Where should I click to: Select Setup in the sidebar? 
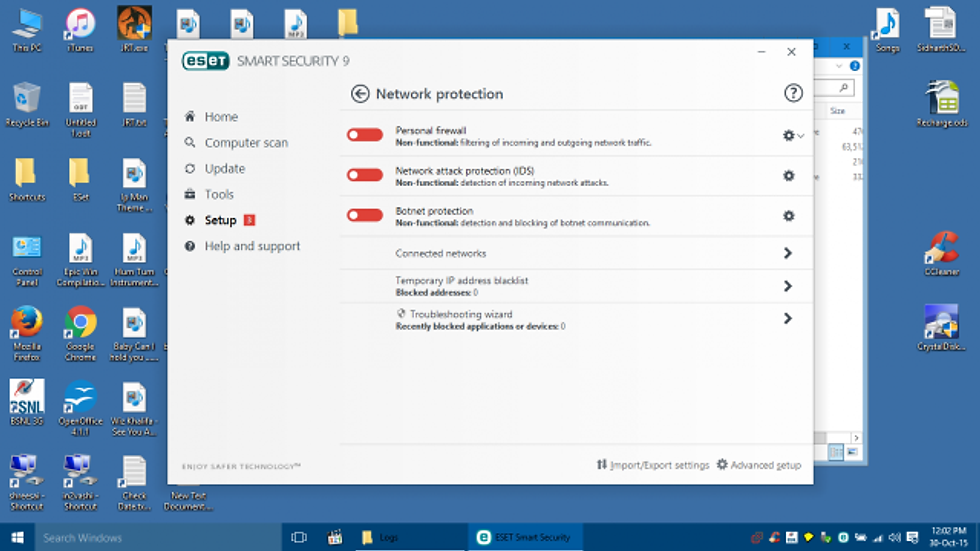click(220, 220)
